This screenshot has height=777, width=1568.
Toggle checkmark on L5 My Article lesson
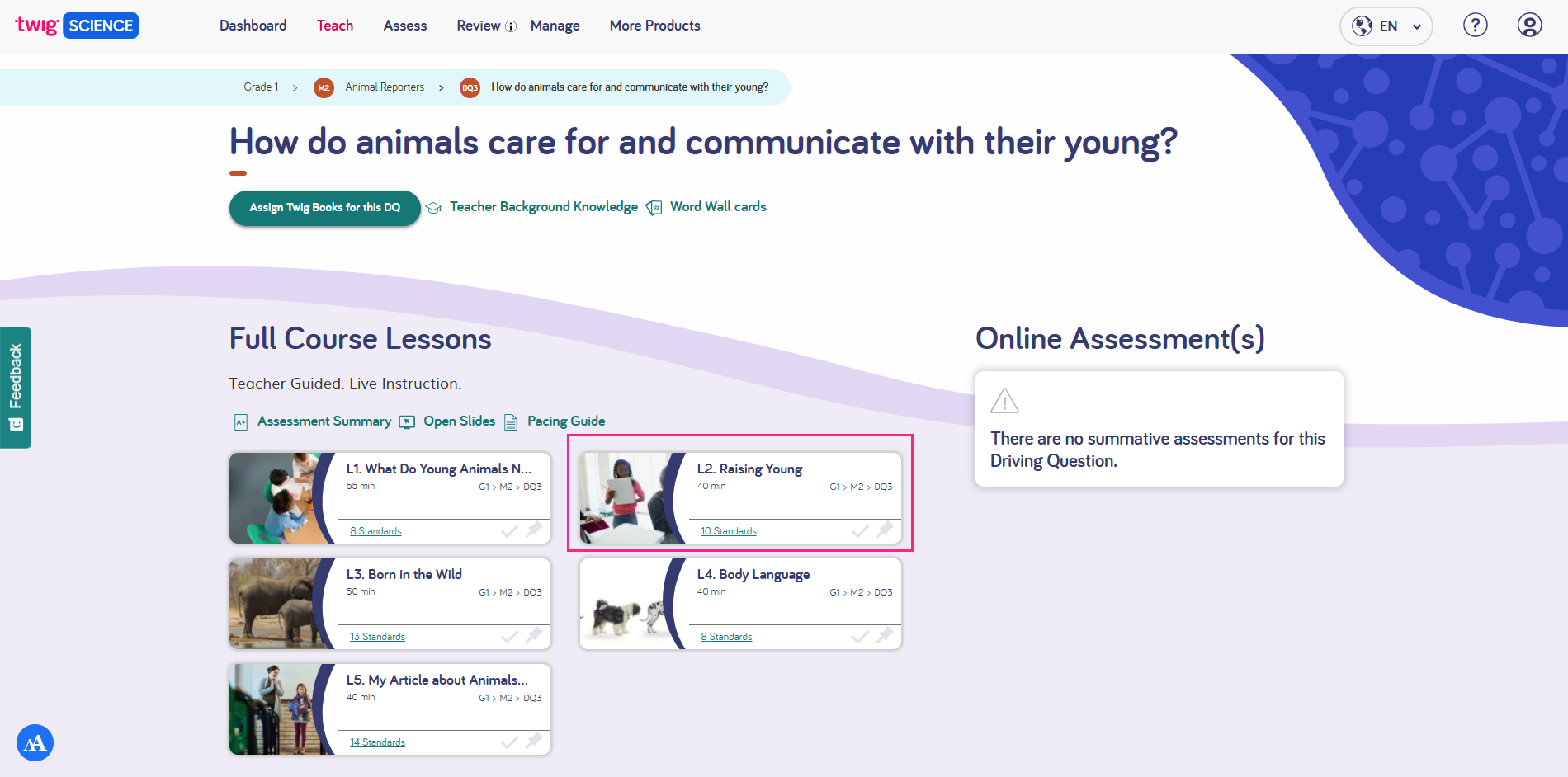[510, 742]
